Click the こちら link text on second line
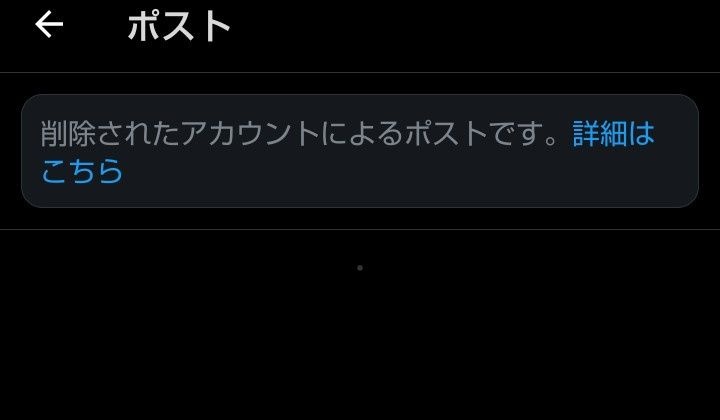The height and width of the screenshot is (420, 720). point(82,171)
